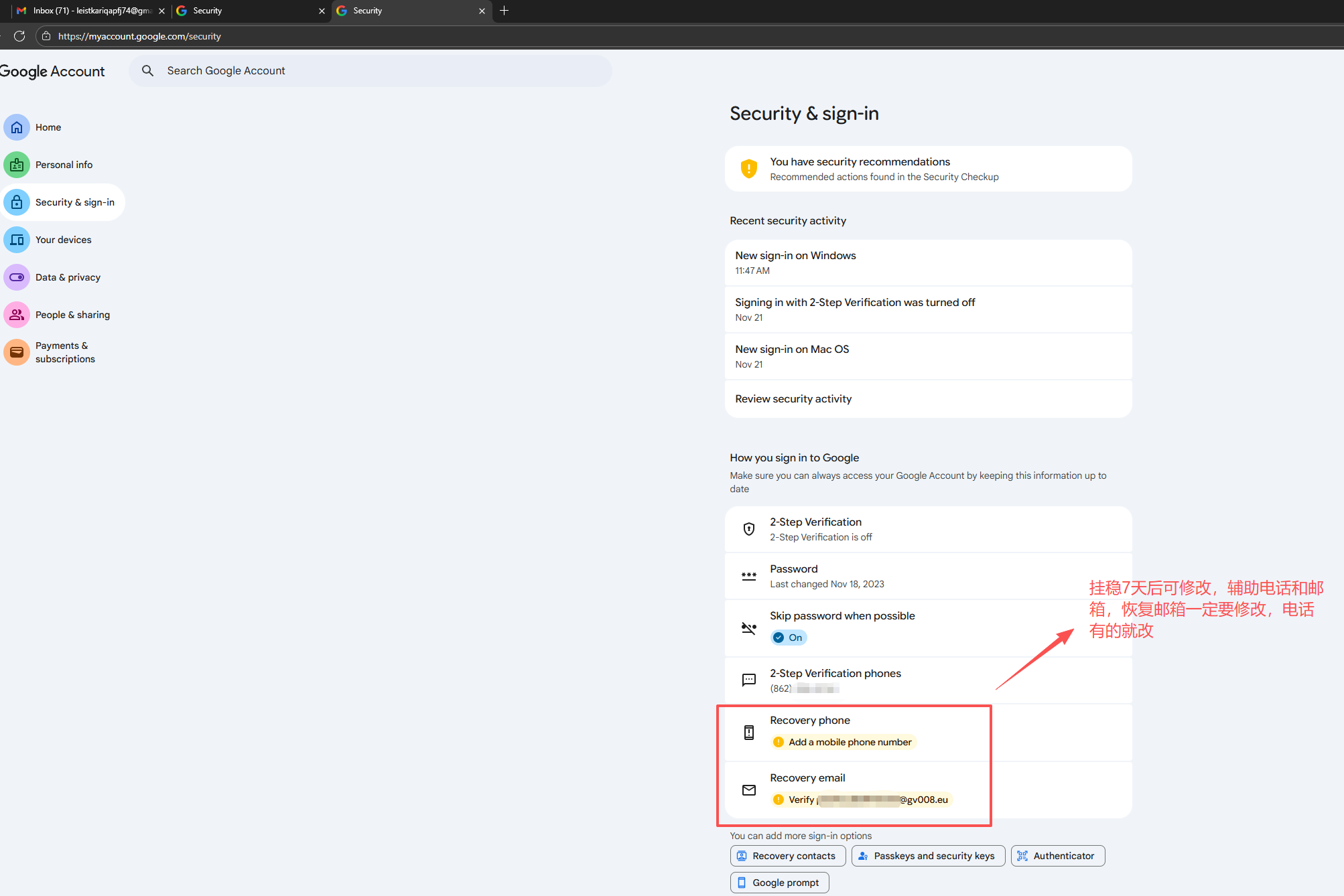1344x896 pixels.
Task: Open Data & privacy sidebar icon
Action: tap(17, 277)
